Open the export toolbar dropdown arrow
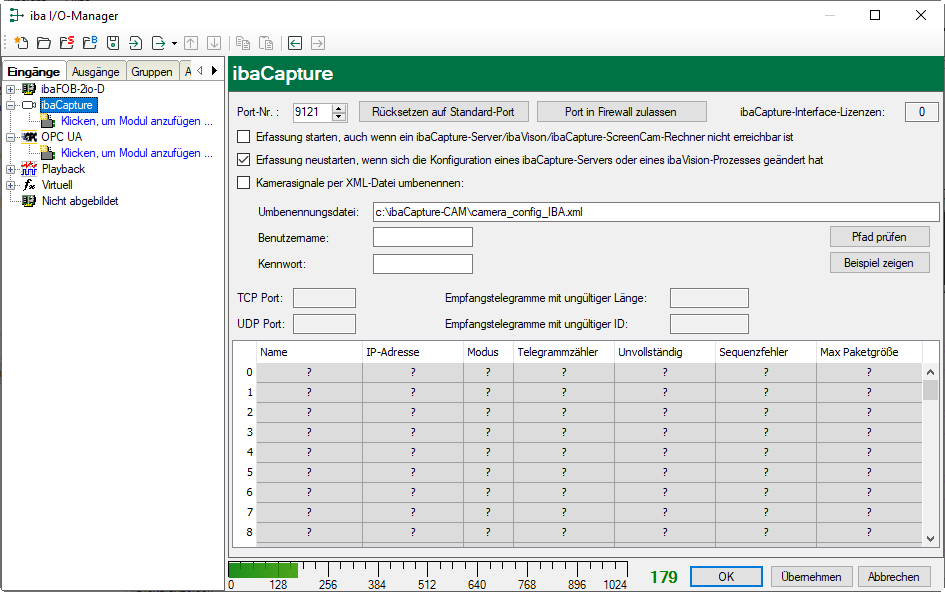 click(174, 43)
